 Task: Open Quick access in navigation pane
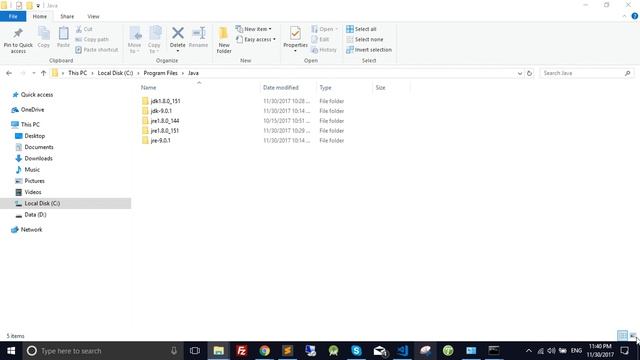[37, 94]
